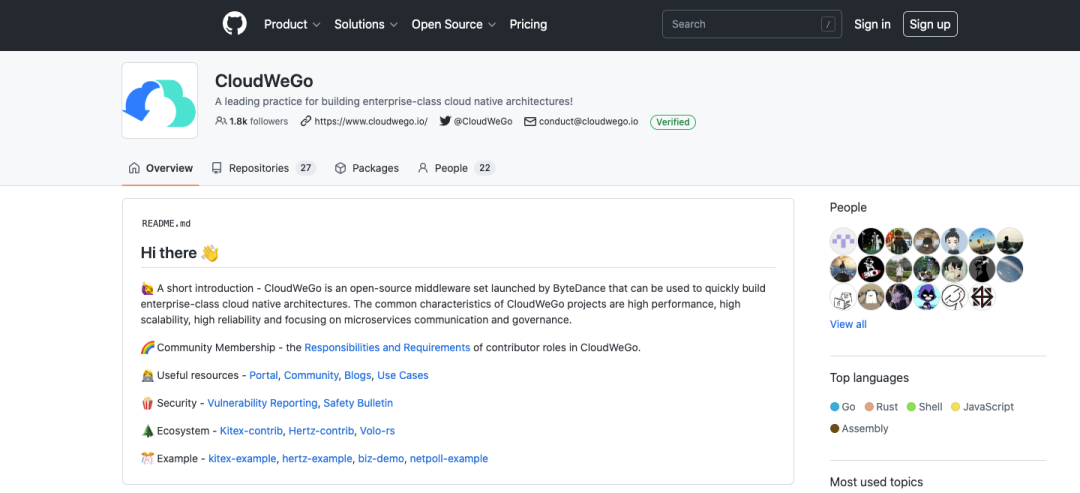The width and height of the screenshot is (1080, 493).
Task: Open the astronaut riding rocket avatar
Action: [x=871, y=269]
